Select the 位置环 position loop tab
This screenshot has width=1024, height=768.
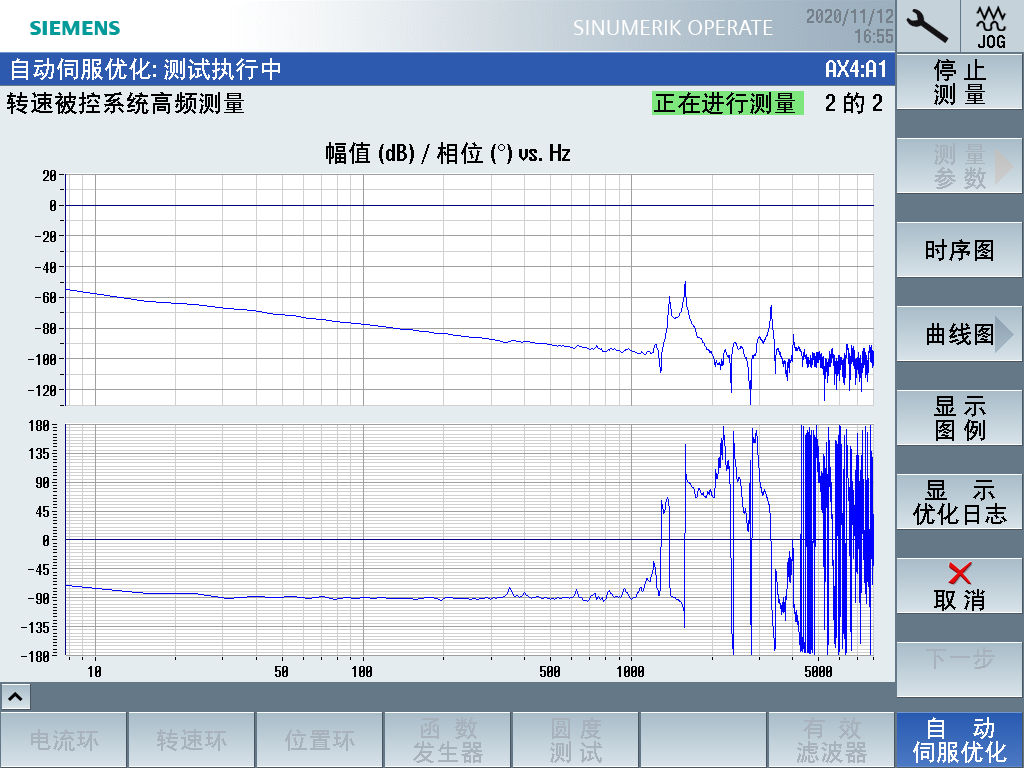tap(320, 740)
